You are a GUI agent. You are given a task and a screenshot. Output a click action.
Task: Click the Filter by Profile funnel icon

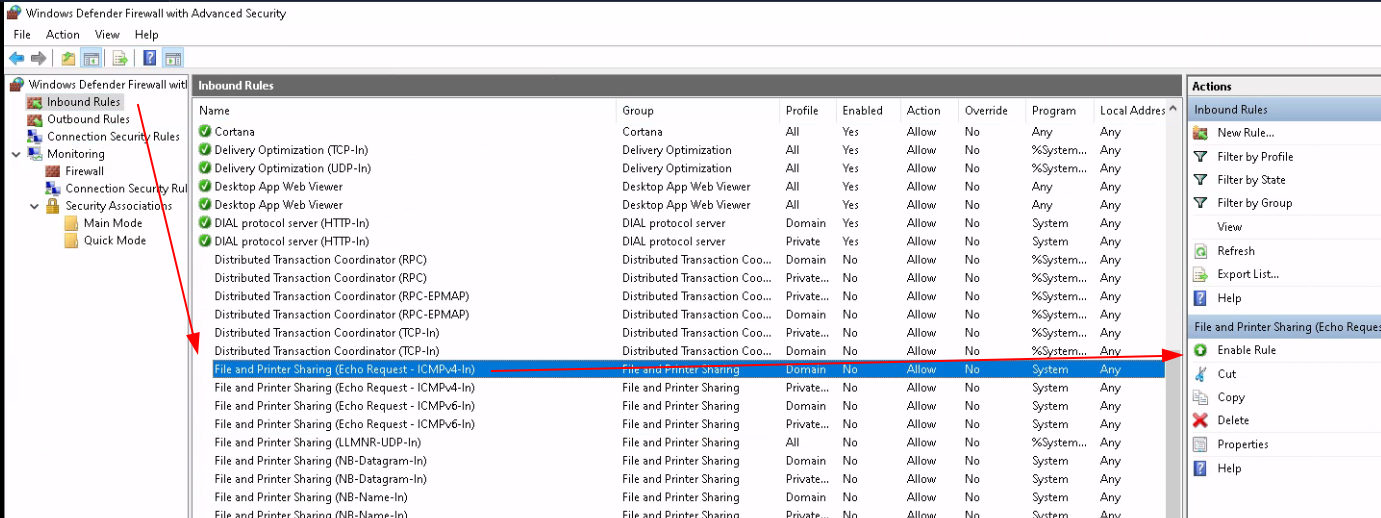1200,157
